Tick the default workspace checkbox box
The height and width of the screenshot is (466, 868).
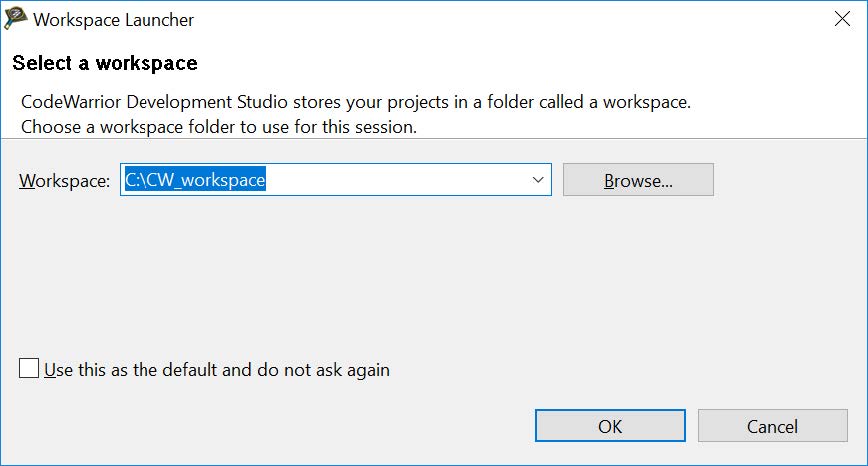tap(29, 369)
